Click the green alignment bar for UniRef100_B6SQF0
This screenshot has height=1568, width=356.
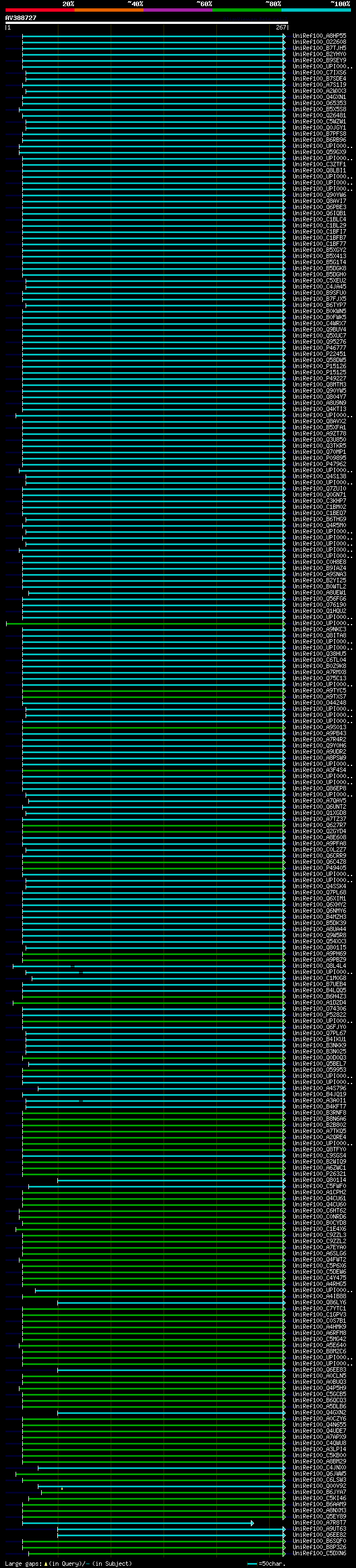(x=152, y=1541)
